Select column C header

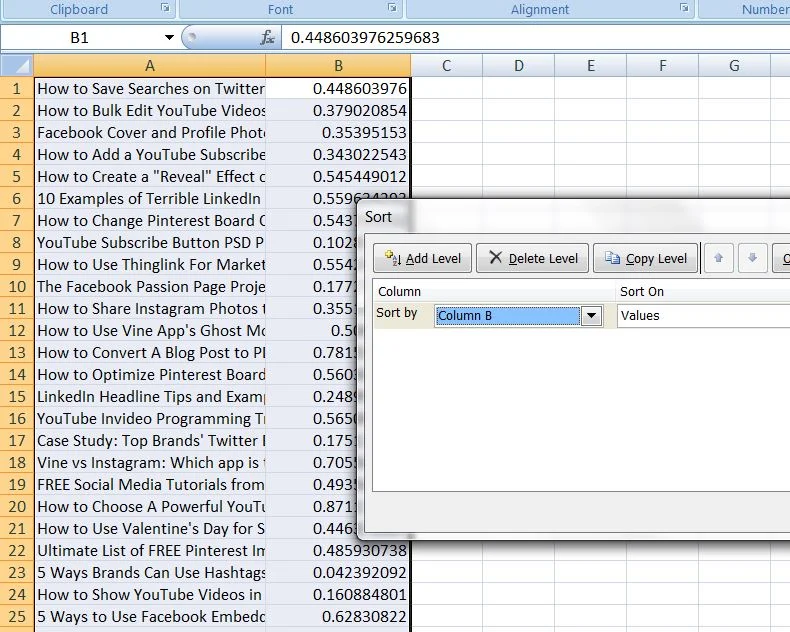click(x=446, y=66)
